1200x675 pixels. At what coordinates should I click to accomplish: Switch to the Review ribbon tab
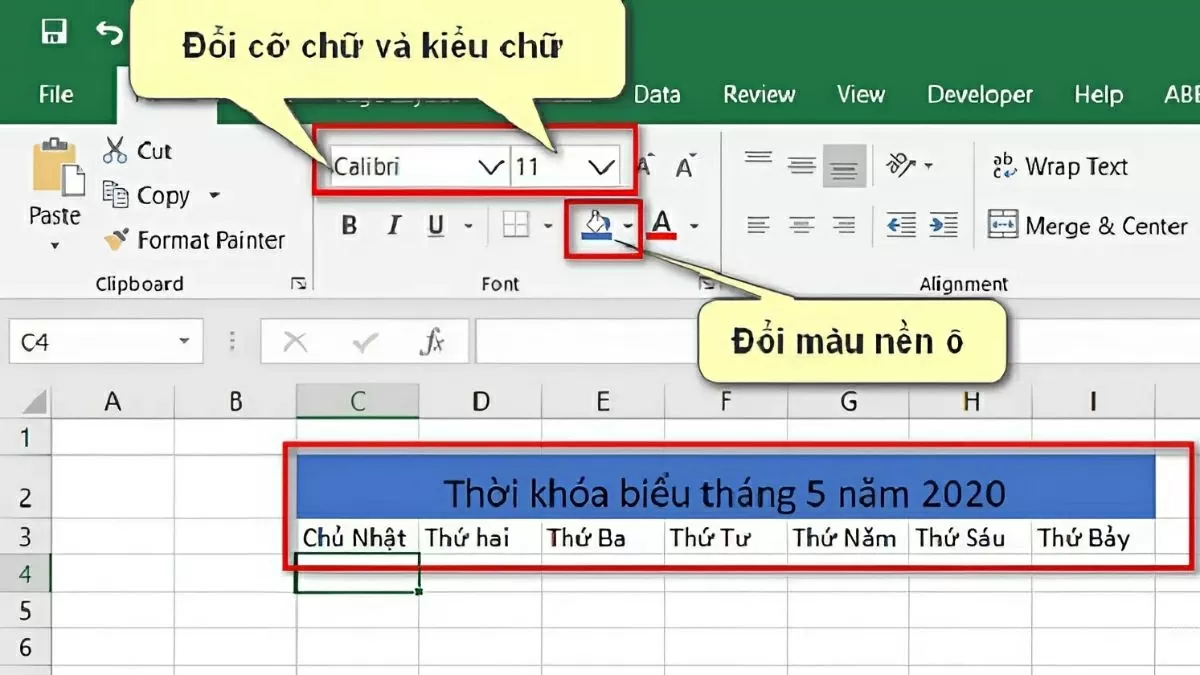coord(759,94)
